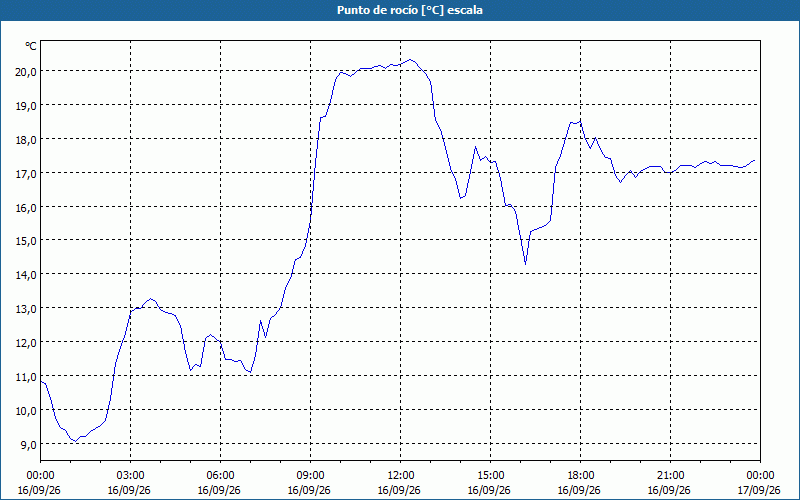
Task: Click the 9,0 y-axis label
Action: pos(28,444)
